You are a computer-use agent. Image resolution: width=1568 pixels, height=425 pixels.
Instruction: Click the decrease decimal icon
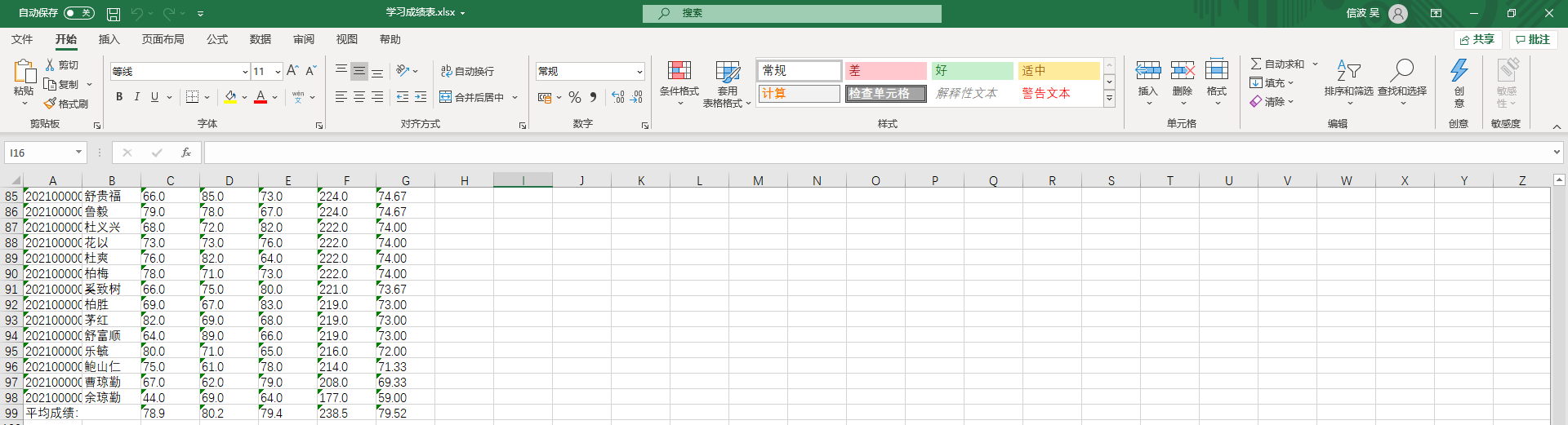[x=636, y=97]
